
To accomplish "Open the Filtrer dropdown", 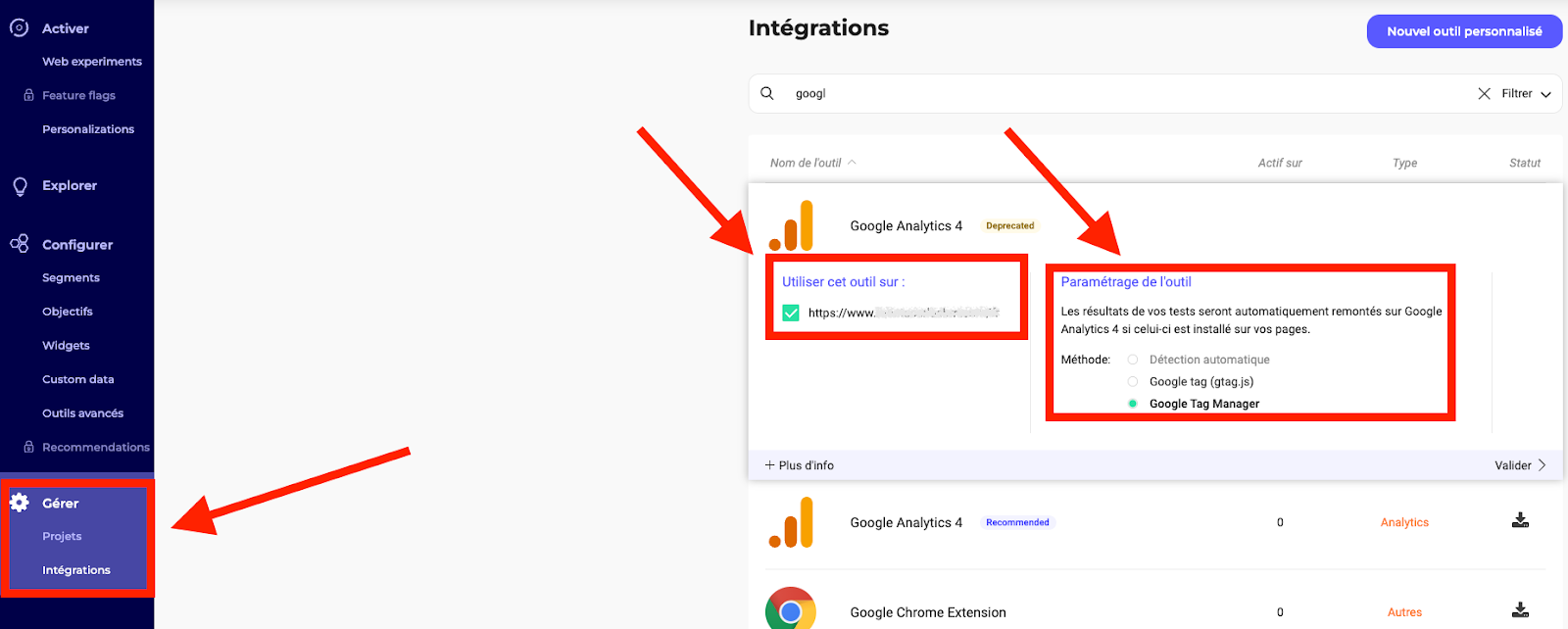I will point(1526,94).
